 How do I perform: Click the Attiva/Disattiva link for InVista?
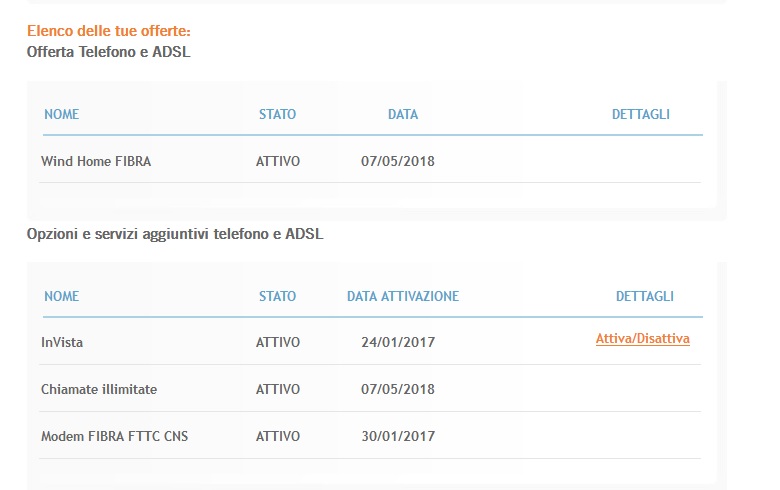click(642, 339)
